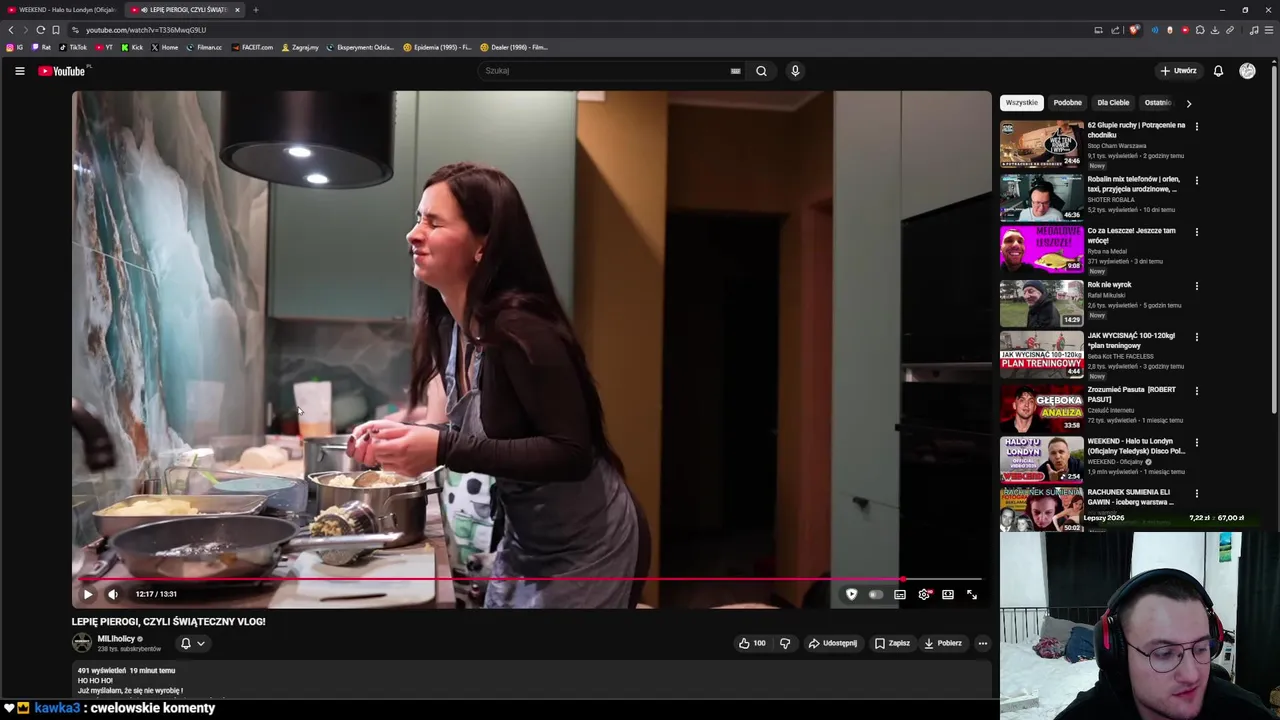Open the 'Rok nie wyrok' video thumbnail
The width and height of the screenshot is (1280, 720).
point(1041,303)
